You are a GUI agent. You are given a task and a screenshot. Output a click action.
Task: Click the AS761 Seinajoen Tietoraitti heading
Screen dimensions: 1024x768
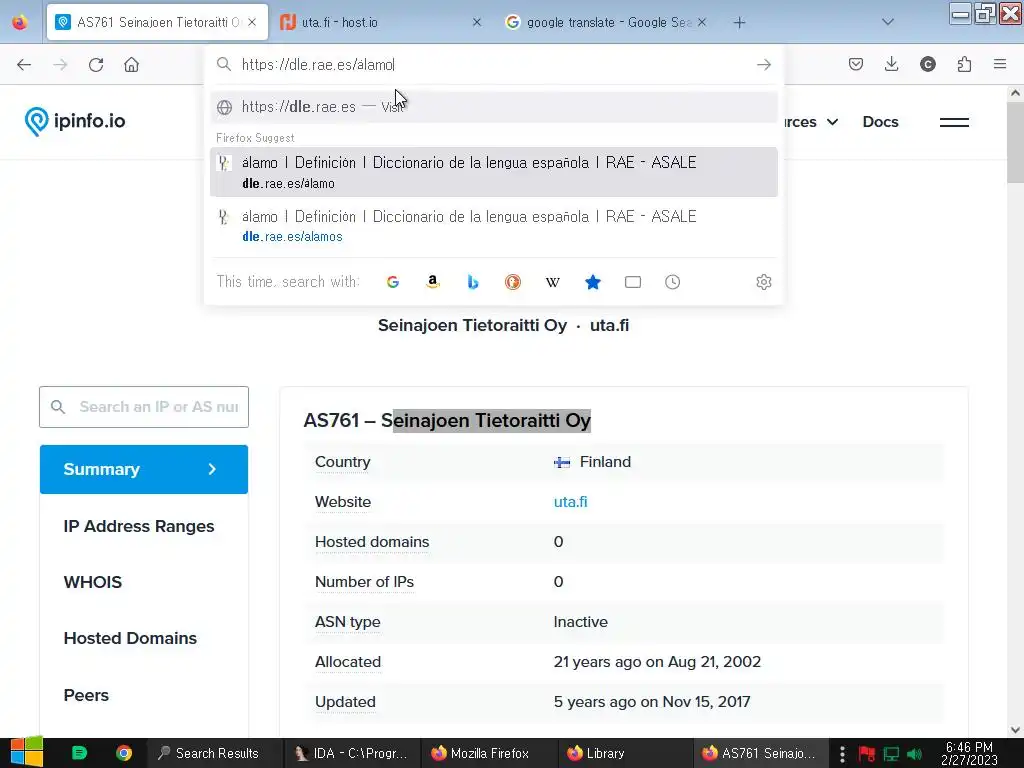coord(447,421)
